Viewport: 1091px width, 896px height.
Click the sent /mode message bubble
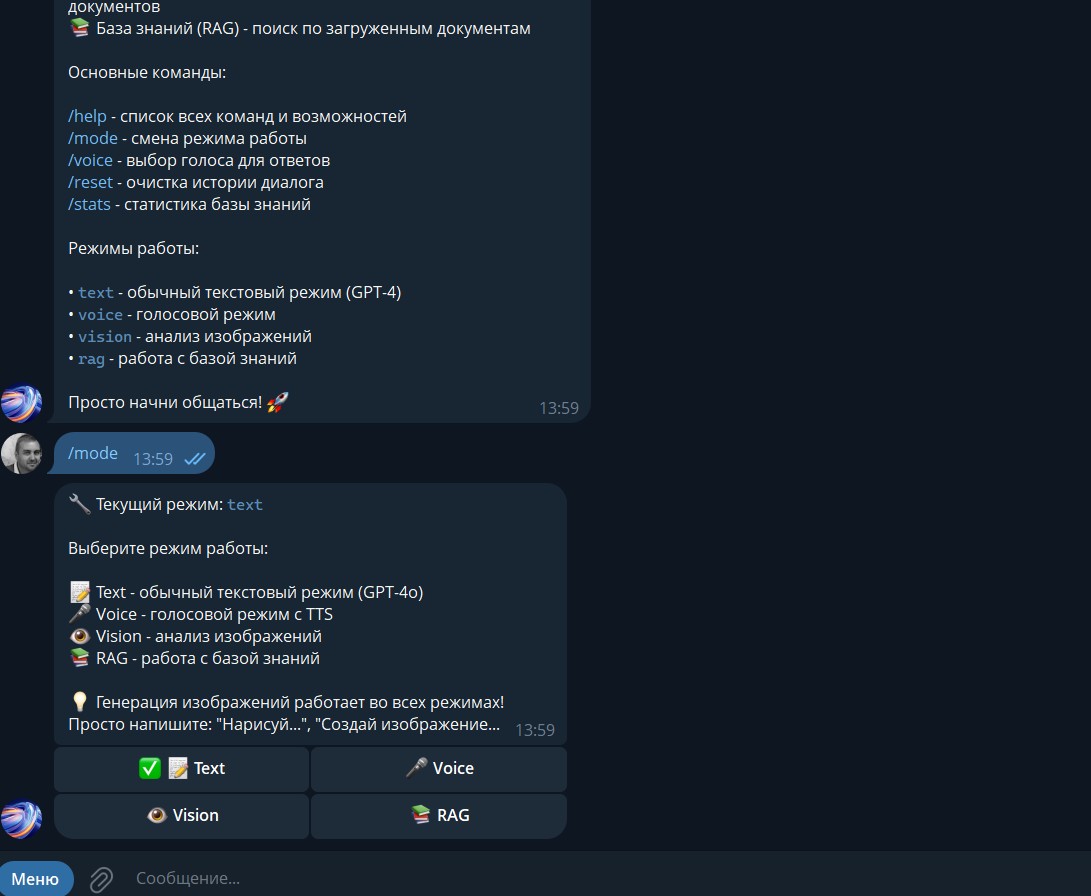(134, 454)
